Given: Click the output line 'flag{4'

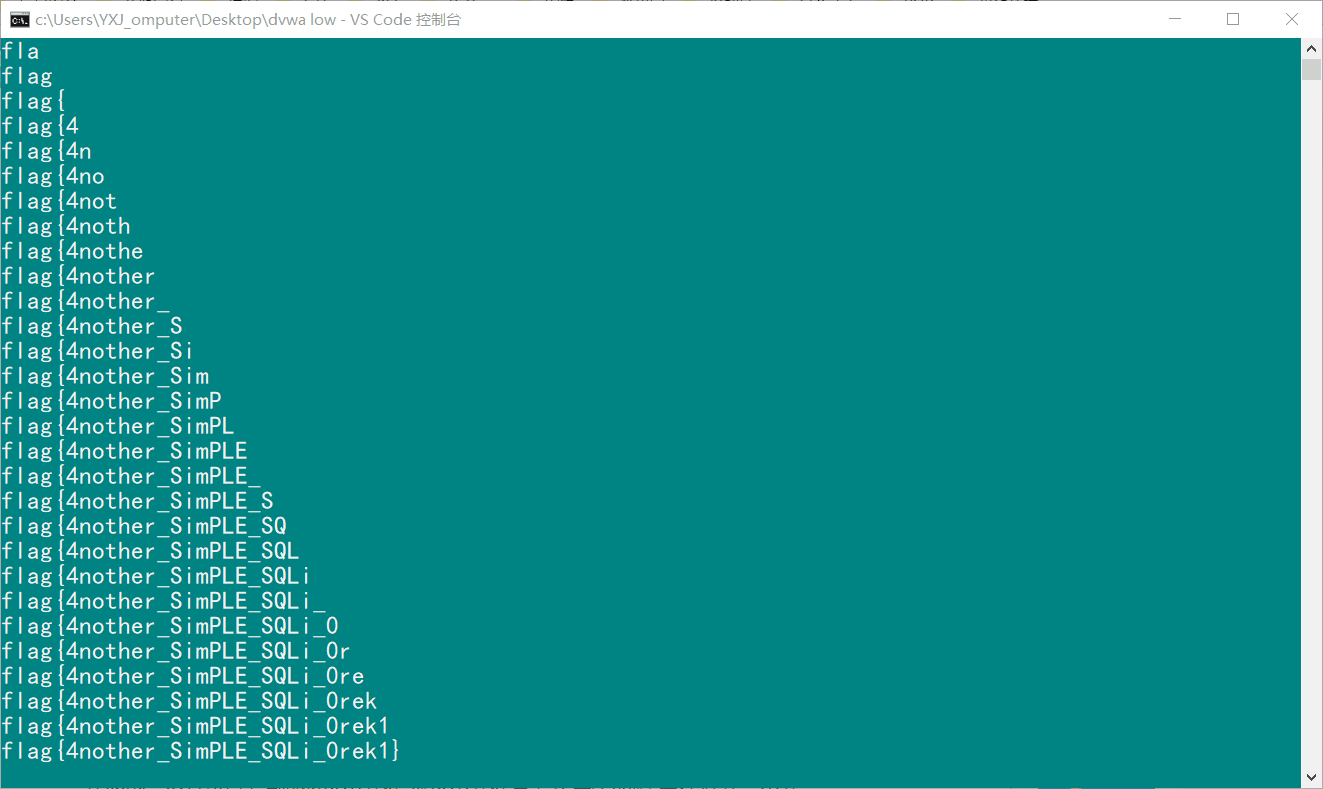Looking at the screenshot, I should pyautogui.click(x=40, y=126).
